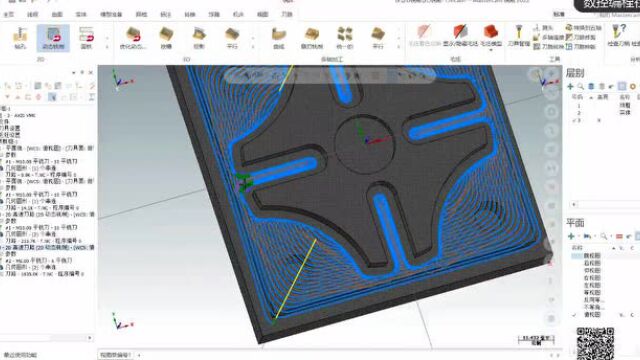640x360 pixels.
Task: Toggle the checkmark beside the last plane
Action: (574, 315)
